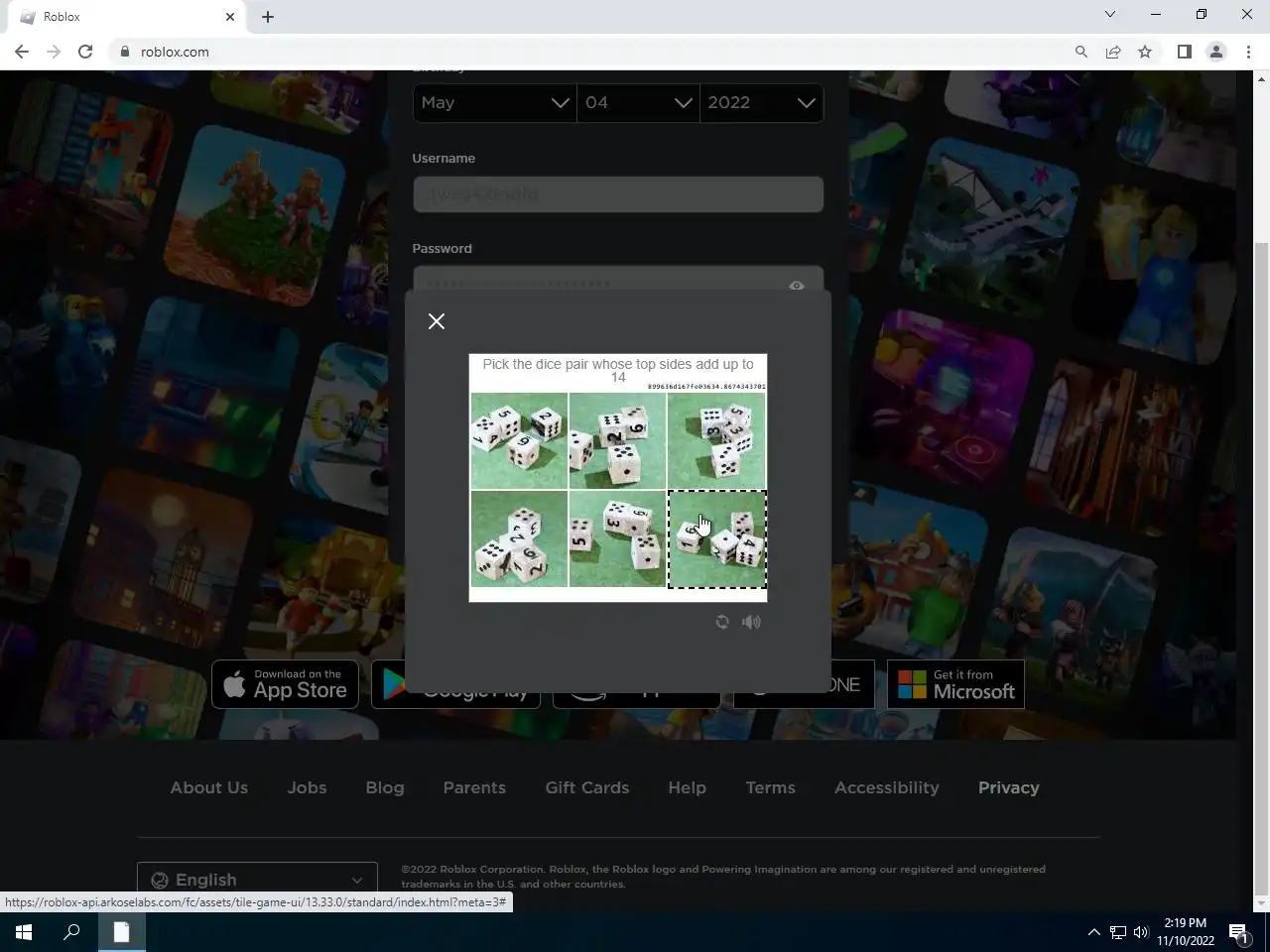The image size is (1270, 952).
Task: Expand the birthday day dropdown showing 04
Action: [638, 102]
